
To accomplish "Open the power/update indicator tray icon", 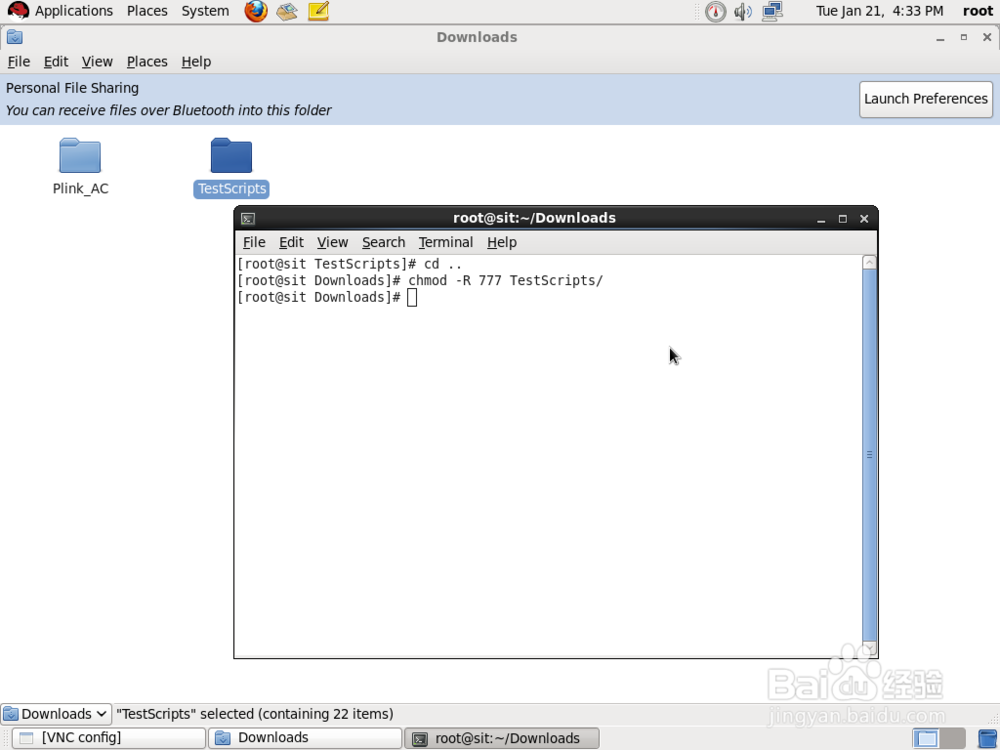I will click(x=716, y=11).
